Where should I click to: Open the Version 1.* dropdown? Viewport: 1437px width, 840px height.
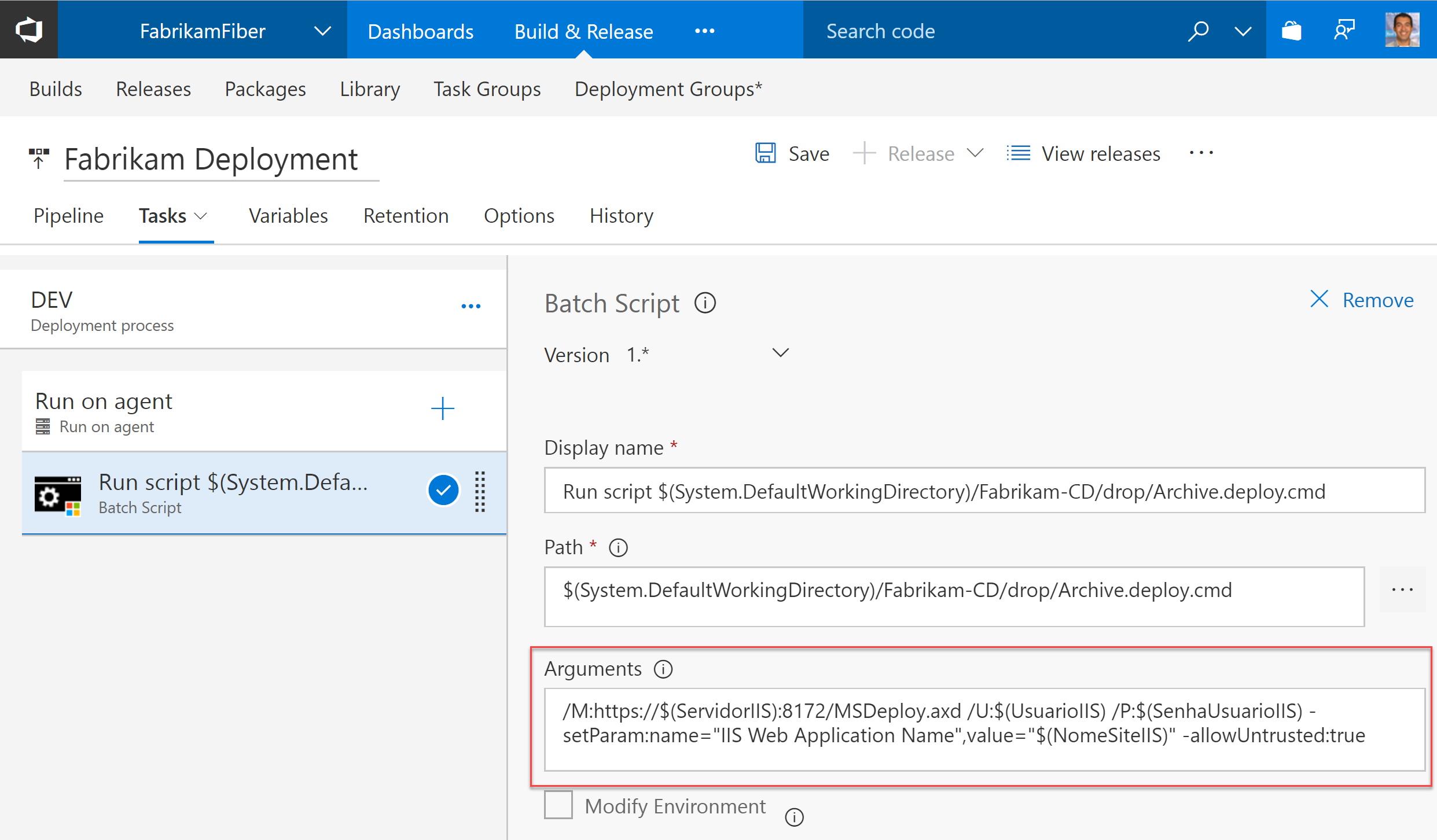point(707,354)
